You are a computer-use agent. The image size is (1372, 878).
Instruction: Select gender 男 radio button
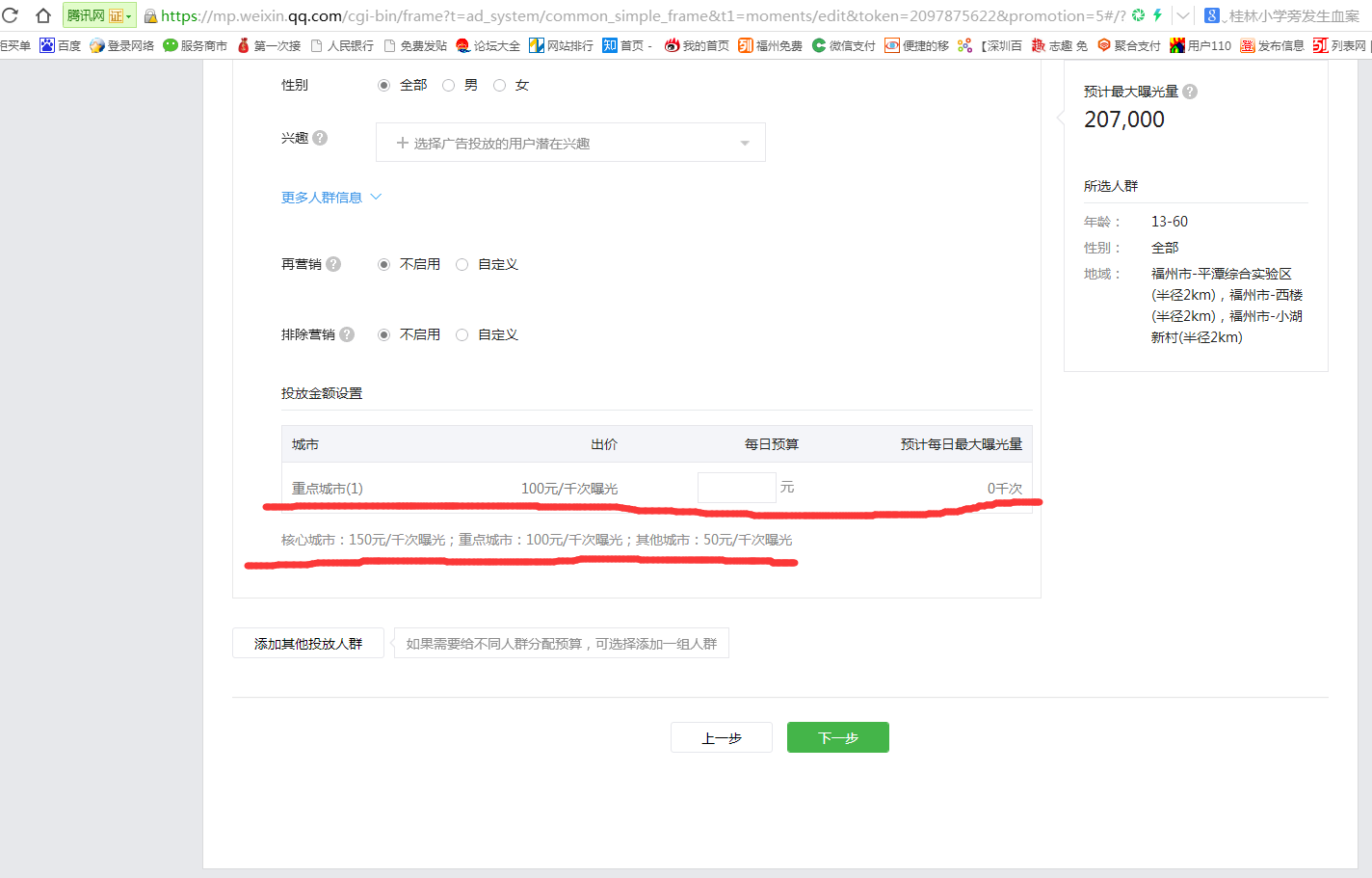(448, 86)
